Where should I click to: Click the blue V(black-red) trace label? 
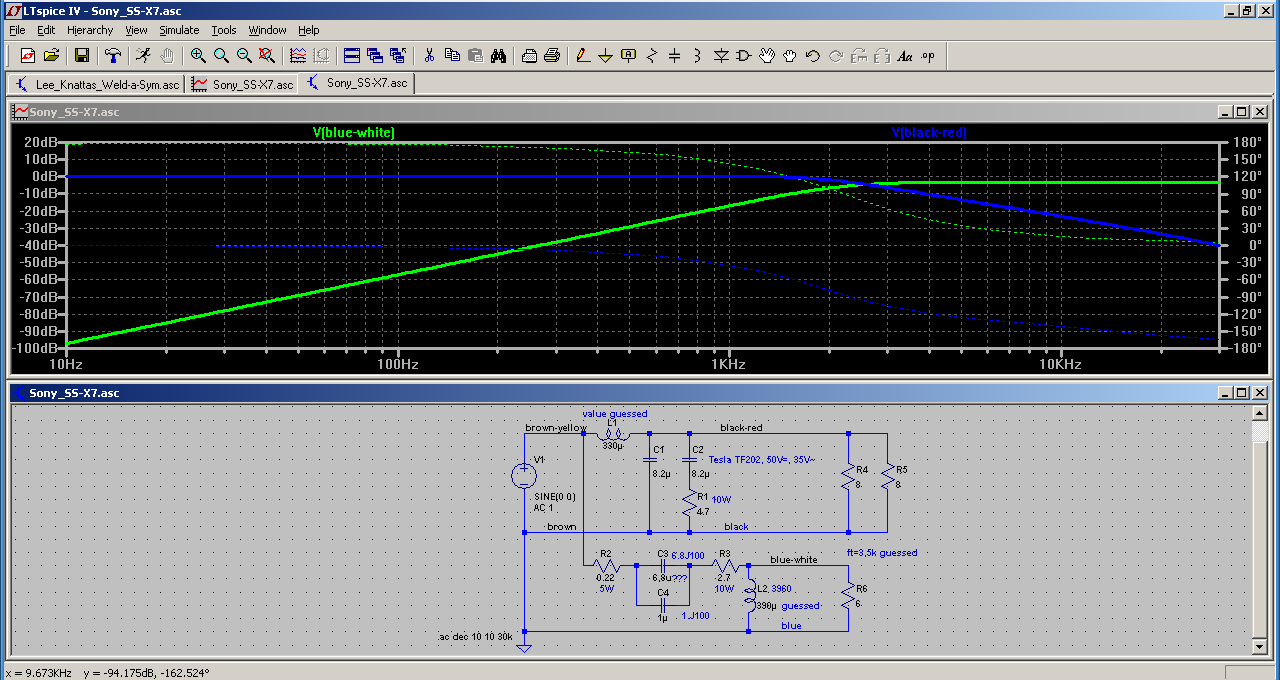coord(929,133)
